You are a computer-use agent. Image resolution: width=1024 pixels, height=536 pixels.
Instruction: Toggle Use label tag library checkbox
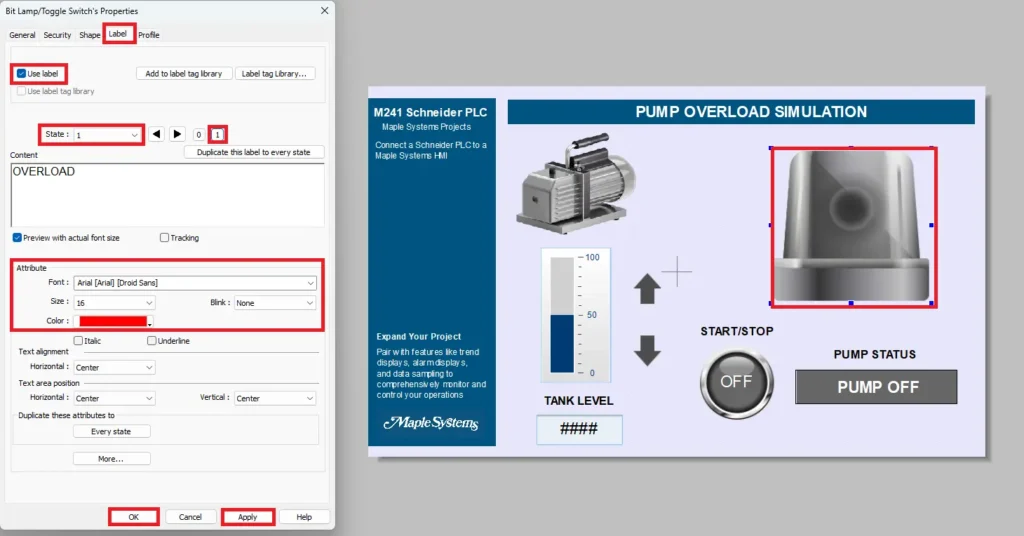(x=22, y=91)
